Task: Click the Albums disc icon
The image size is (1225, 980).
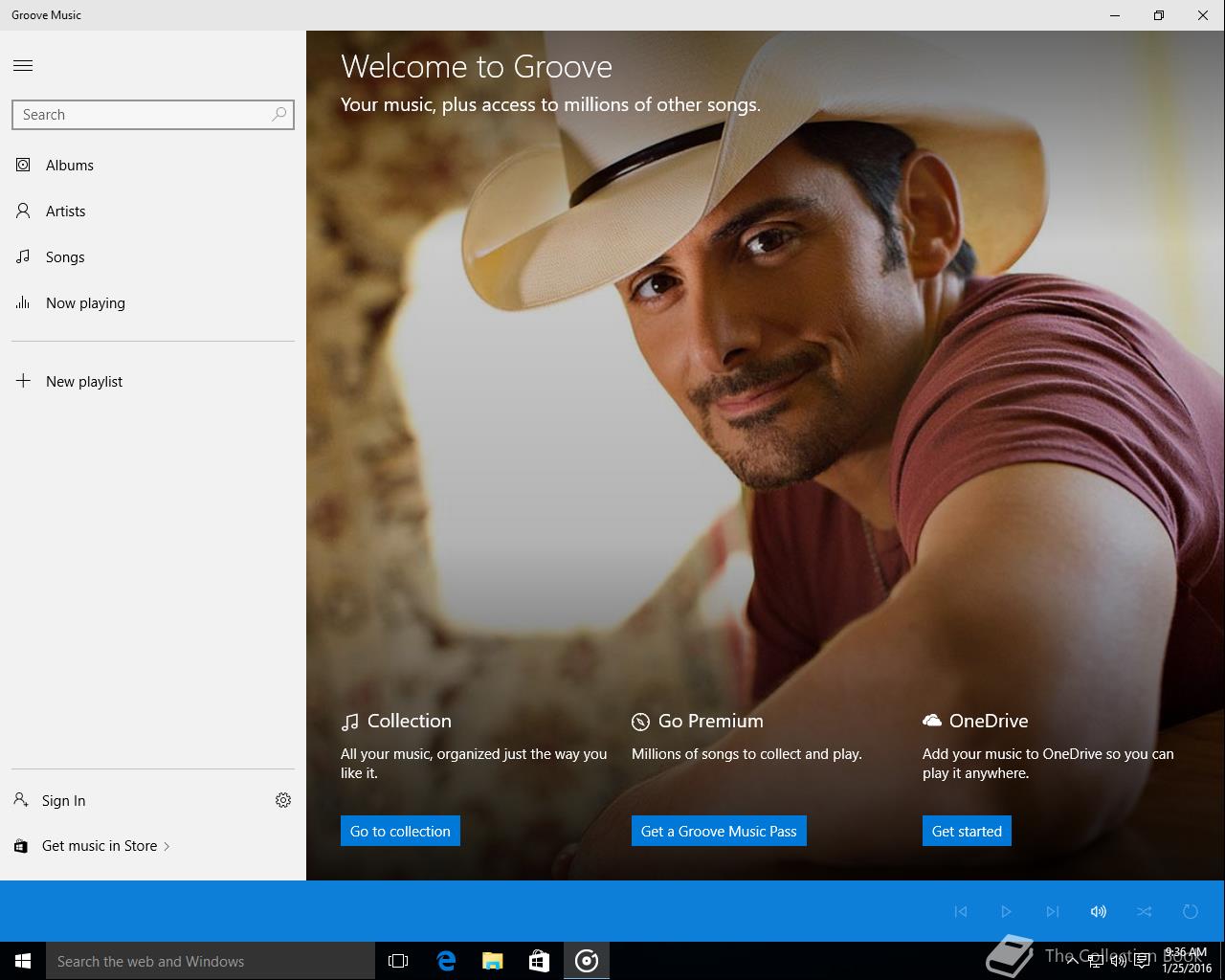Action: (23, 165)
